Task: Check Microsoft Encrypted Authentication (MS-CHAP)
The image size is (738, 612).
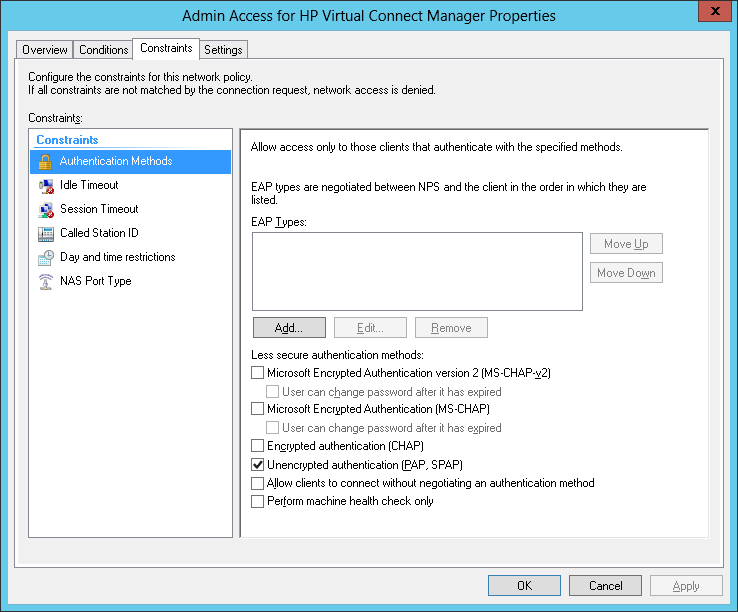Action: click(x=258, y=409)
